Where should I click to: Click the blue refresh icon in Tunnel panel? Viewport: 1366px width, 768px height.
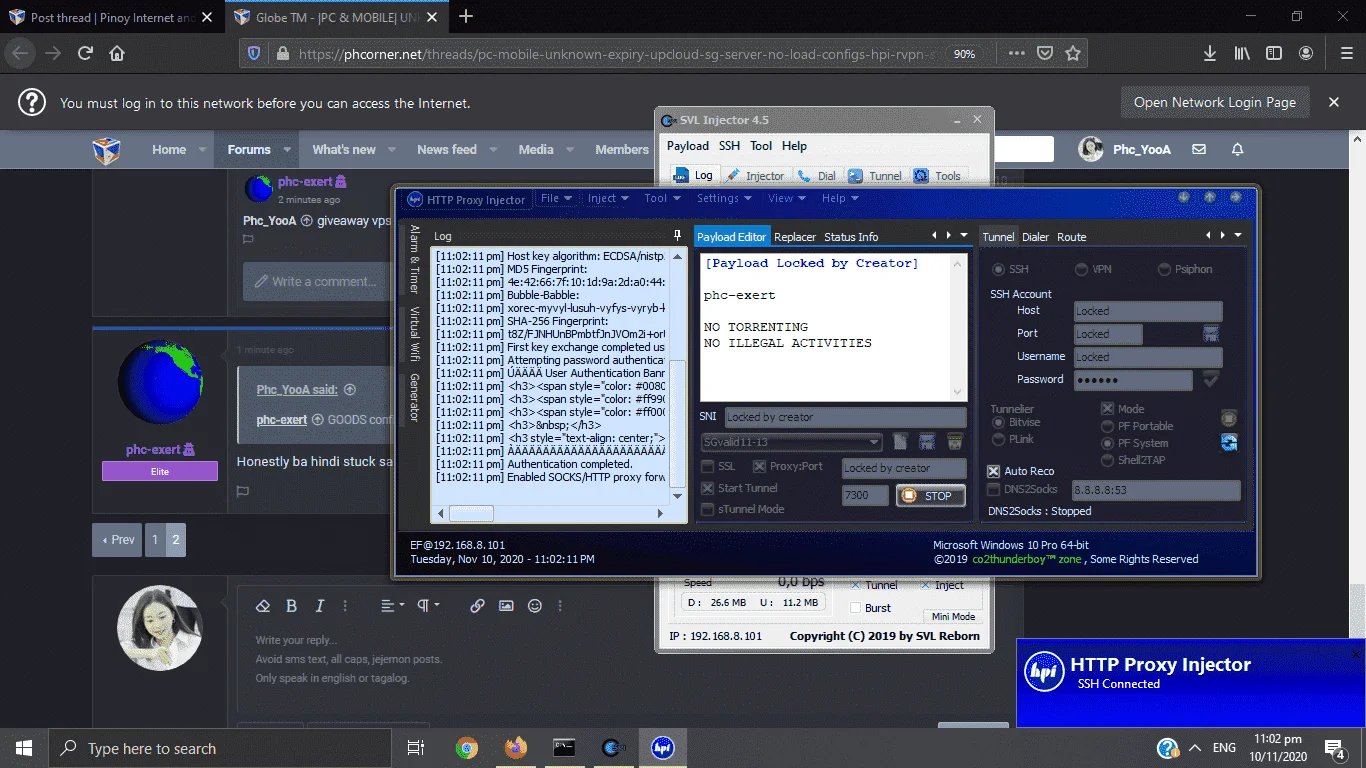click(x=1229, y=442)
